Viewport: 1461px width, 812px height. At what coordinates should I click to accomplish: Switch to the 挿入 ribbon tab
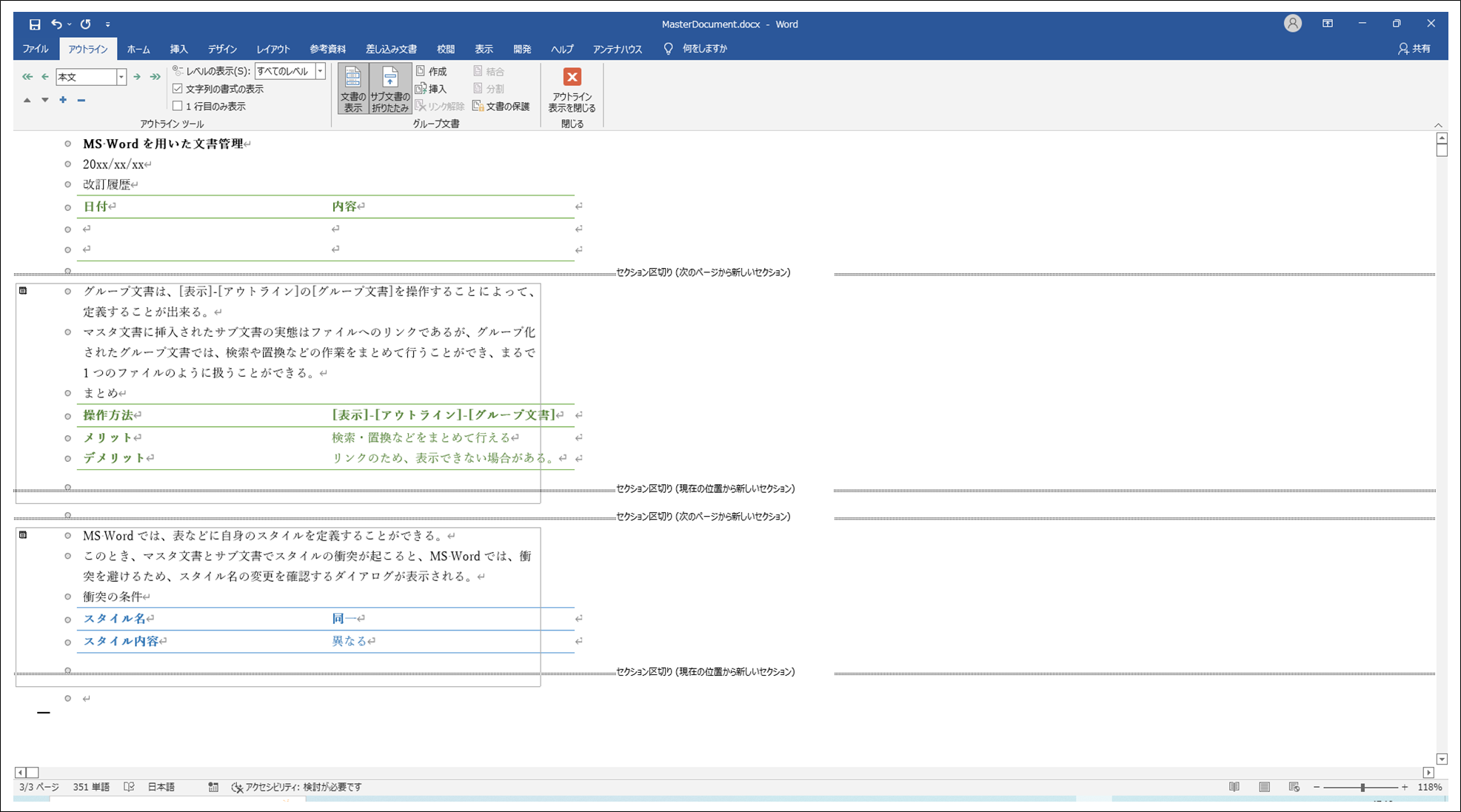pos(179,49)
